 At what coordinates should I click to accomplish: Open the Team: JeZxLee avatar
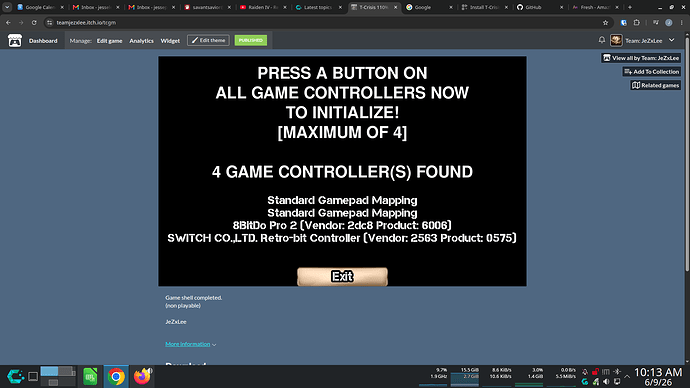pyautogui.click(x=616, y=40)
